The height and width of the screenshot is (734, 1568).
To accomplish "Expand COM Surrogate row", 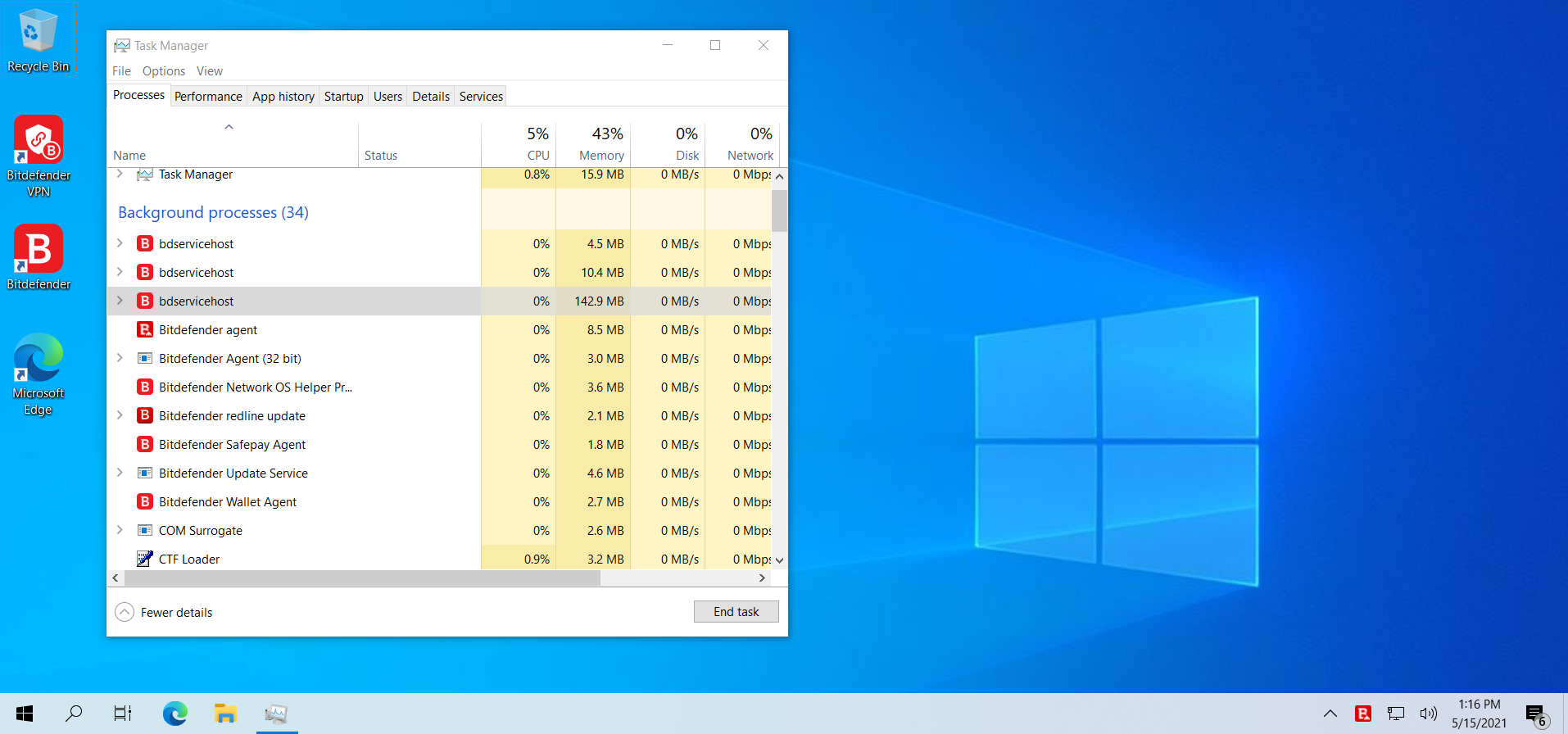I will [120, 530].
